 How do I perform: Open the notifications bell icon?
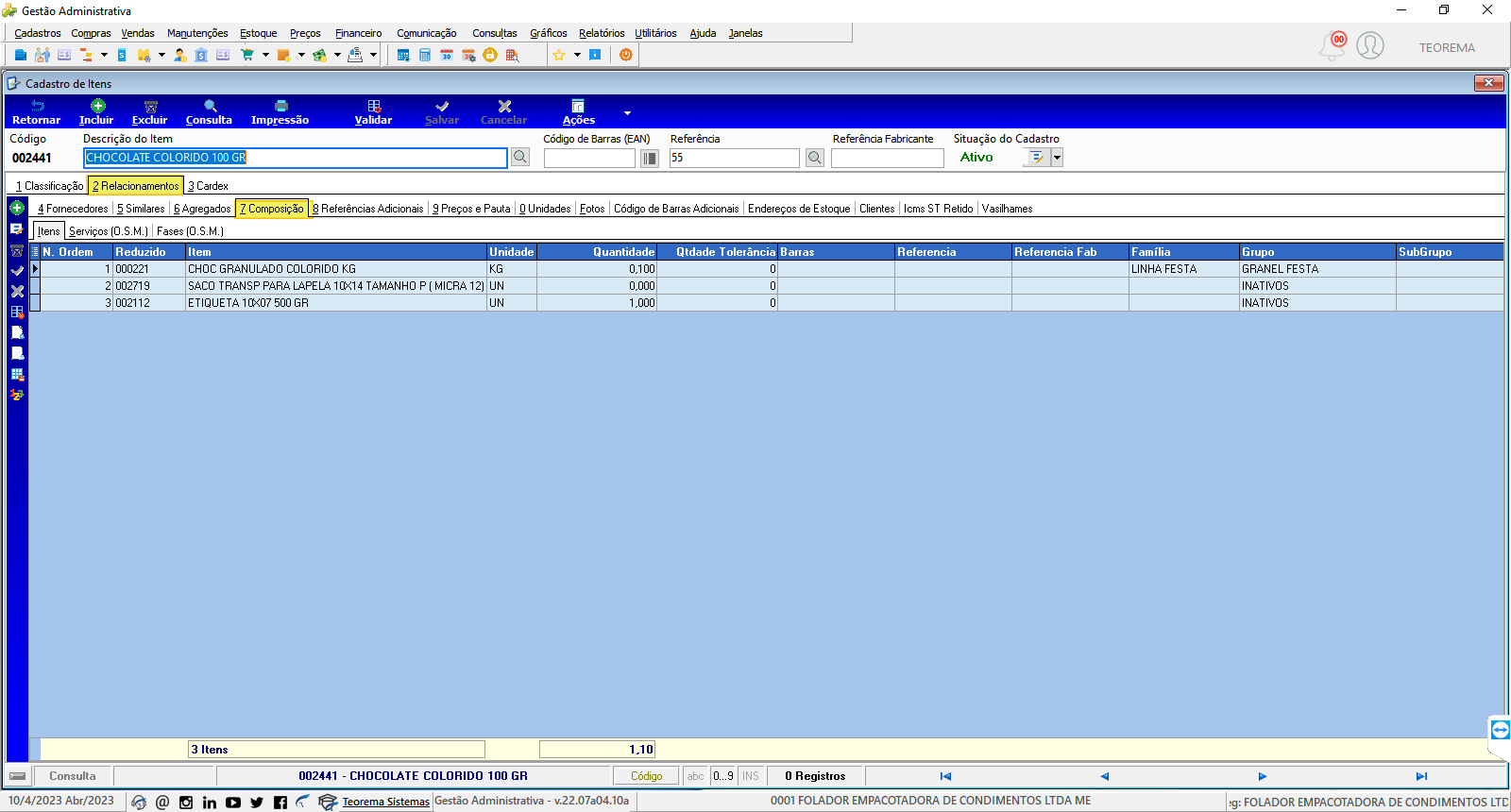point(1333,45)
